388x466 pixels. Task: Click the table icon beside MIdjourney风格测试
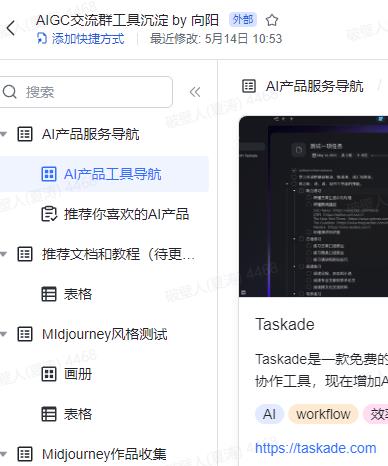pos(25,334)
